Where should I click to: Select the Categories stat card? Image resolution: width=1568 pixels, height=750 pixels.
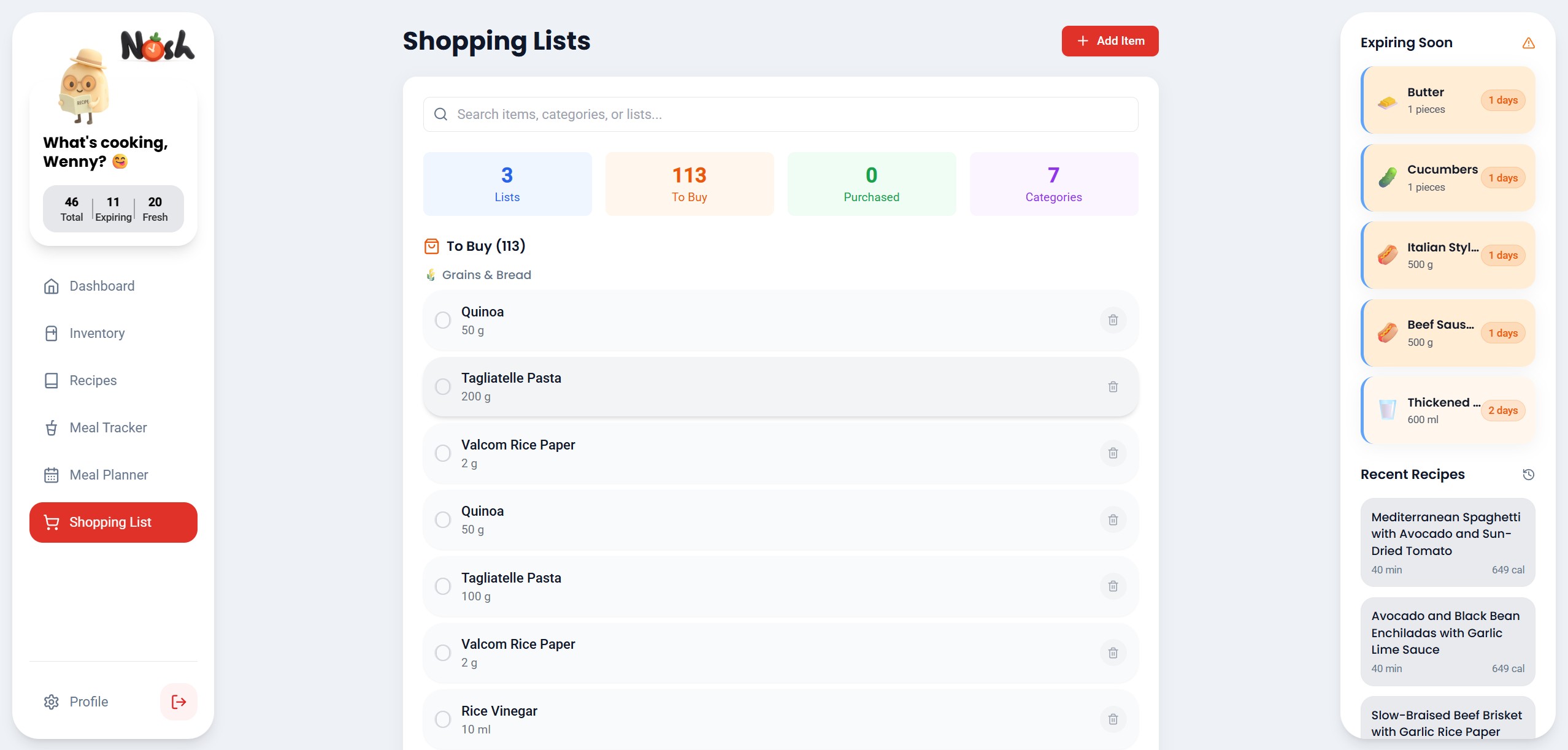coord(1053,184)
